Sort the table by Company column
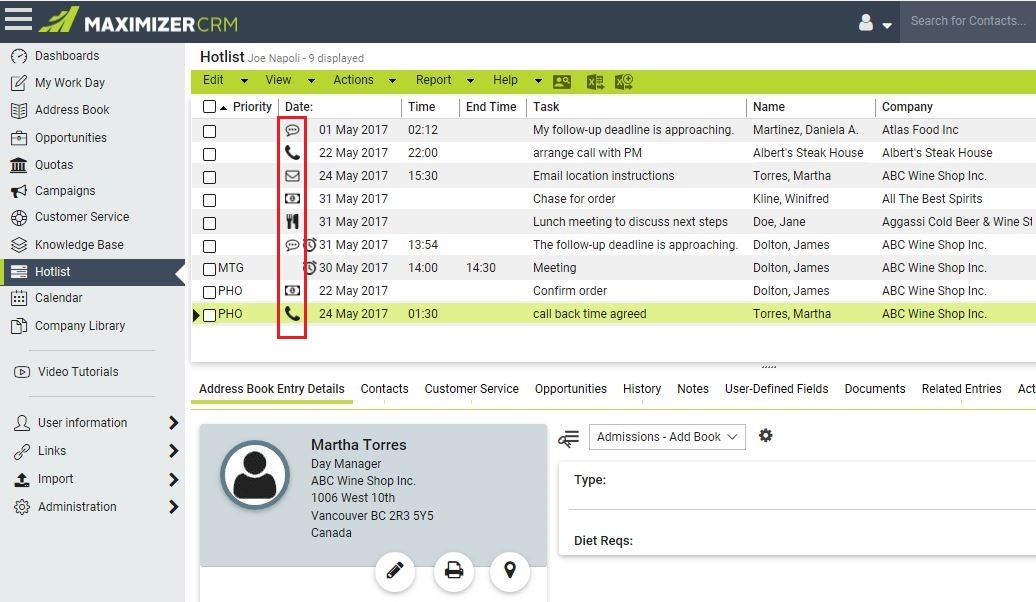 907,106
